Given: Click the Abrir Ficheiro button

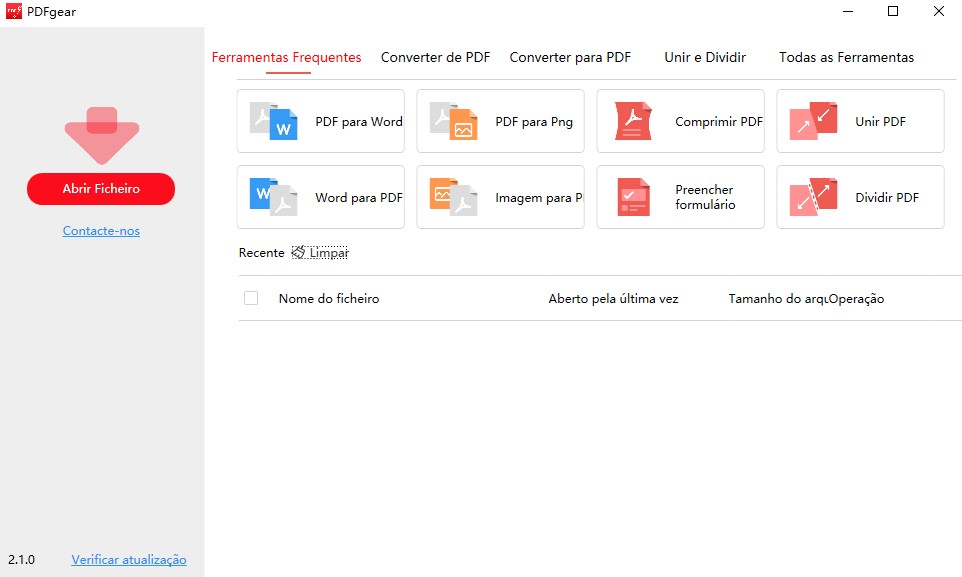Looking at the screenshot, I should click(x=100, y=188).
